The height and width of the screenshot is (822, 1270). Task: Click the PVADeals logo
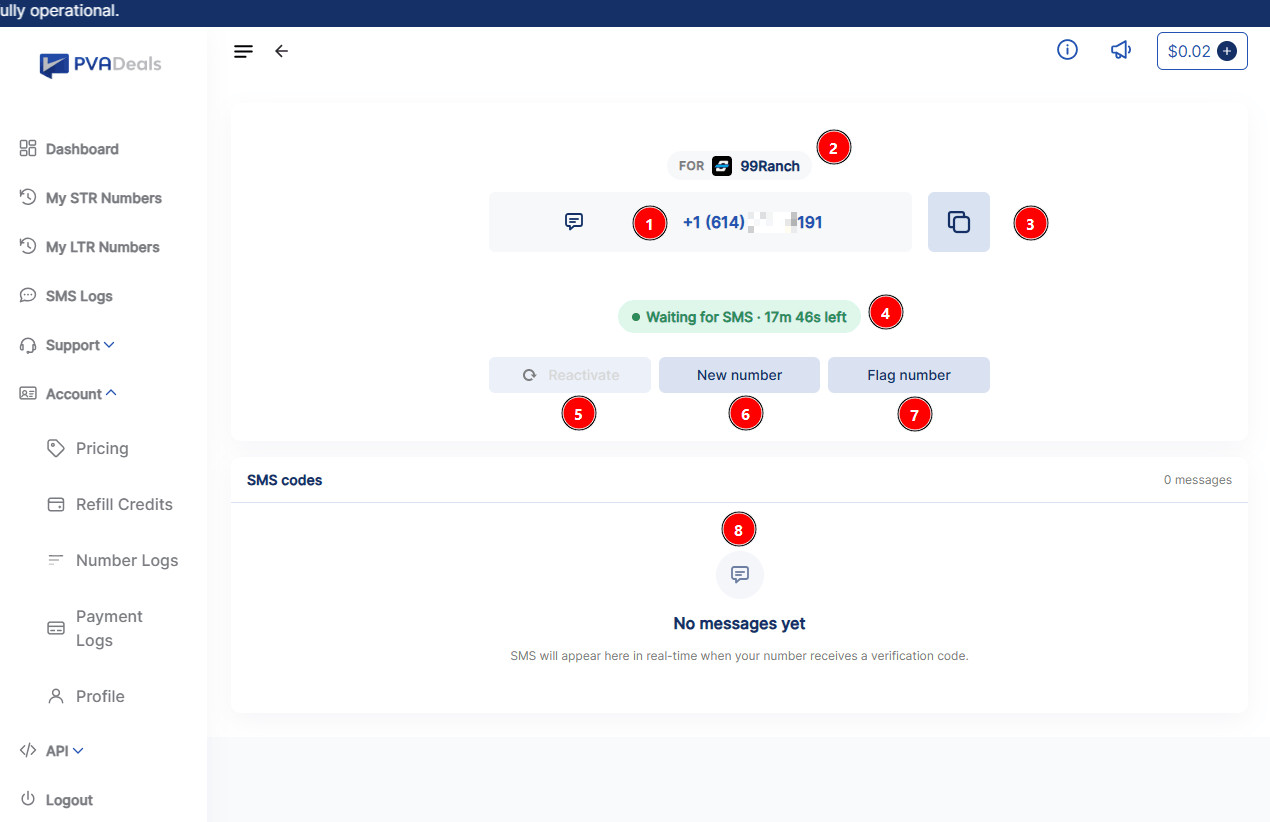(x=100, y=65)
